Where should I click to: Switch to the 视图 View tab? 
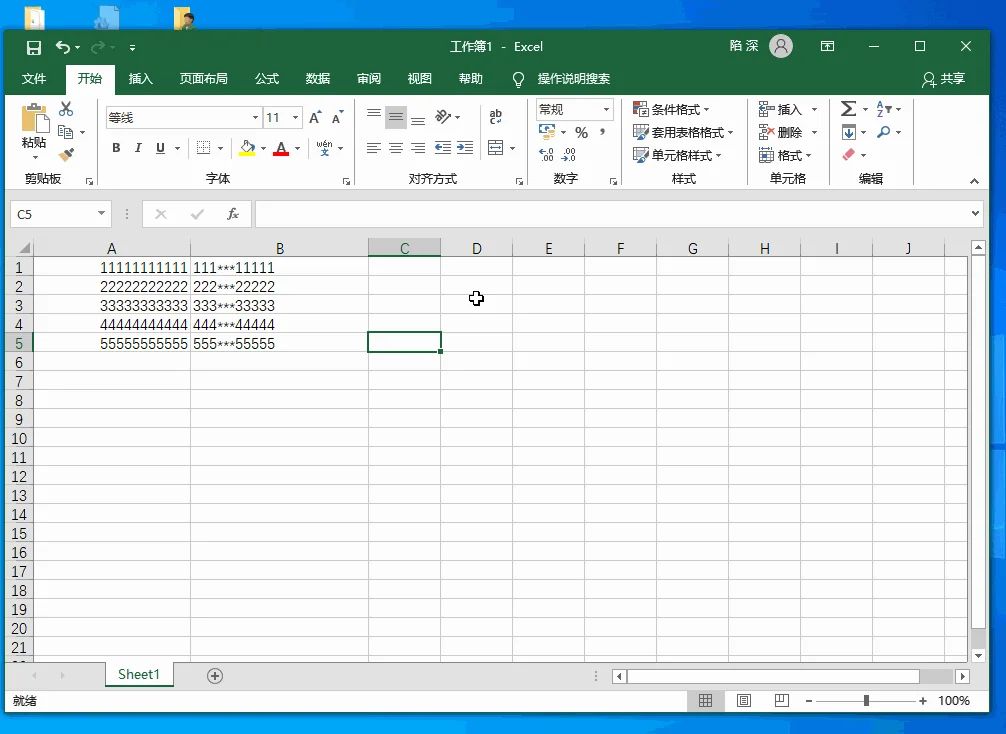[419, 79]
